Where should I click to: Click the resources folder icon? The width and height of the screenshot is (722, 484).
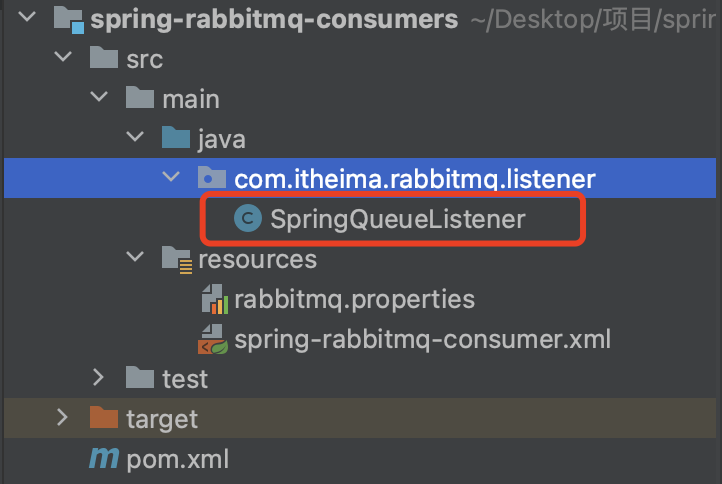click(x=177, y=260)
